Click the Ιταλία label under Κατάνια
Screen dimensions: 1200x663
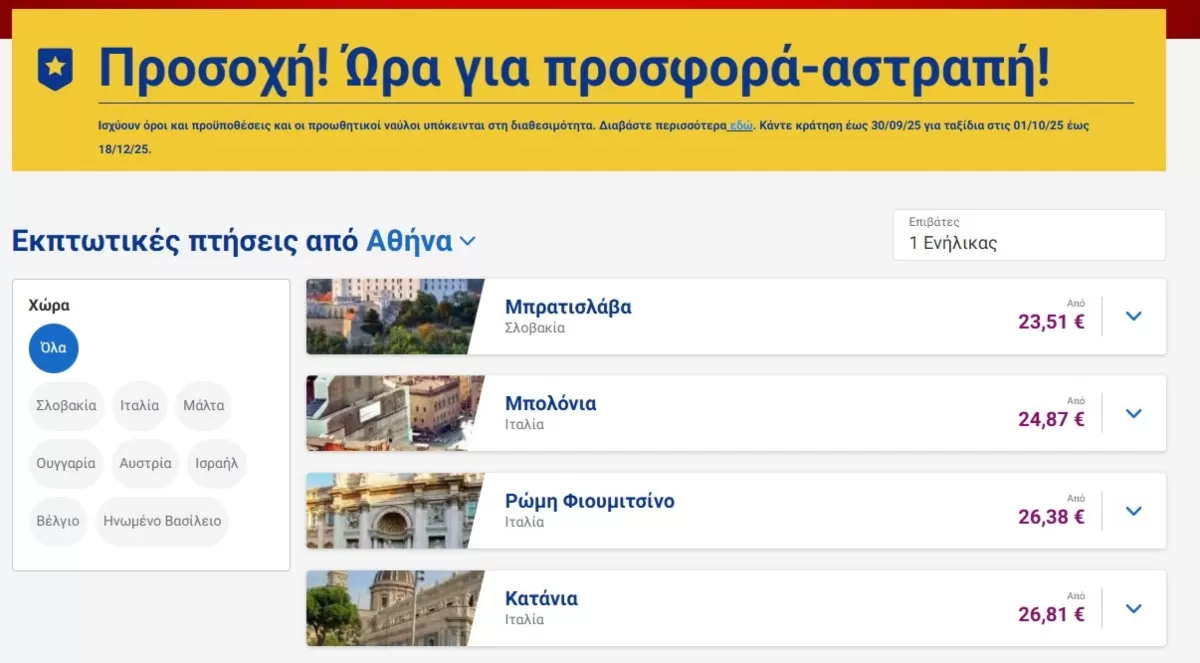(x=525, y=620)
